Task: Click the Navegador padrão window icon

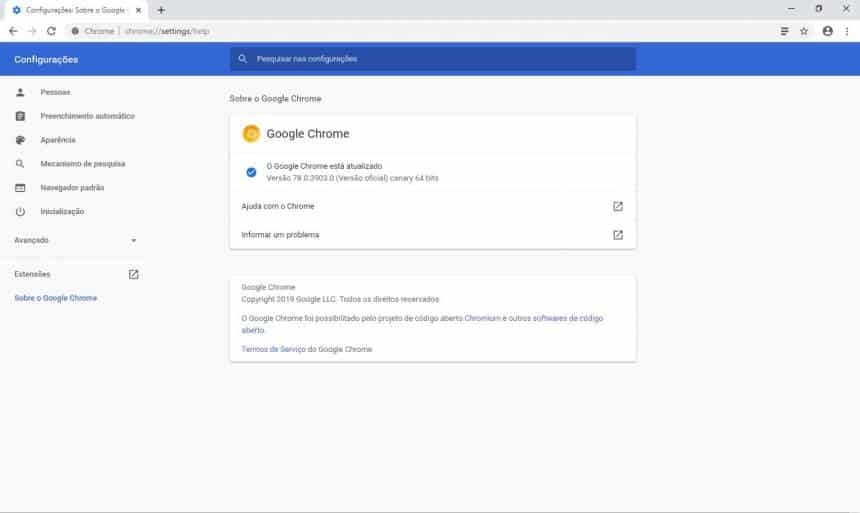Action: click(20, 188)
